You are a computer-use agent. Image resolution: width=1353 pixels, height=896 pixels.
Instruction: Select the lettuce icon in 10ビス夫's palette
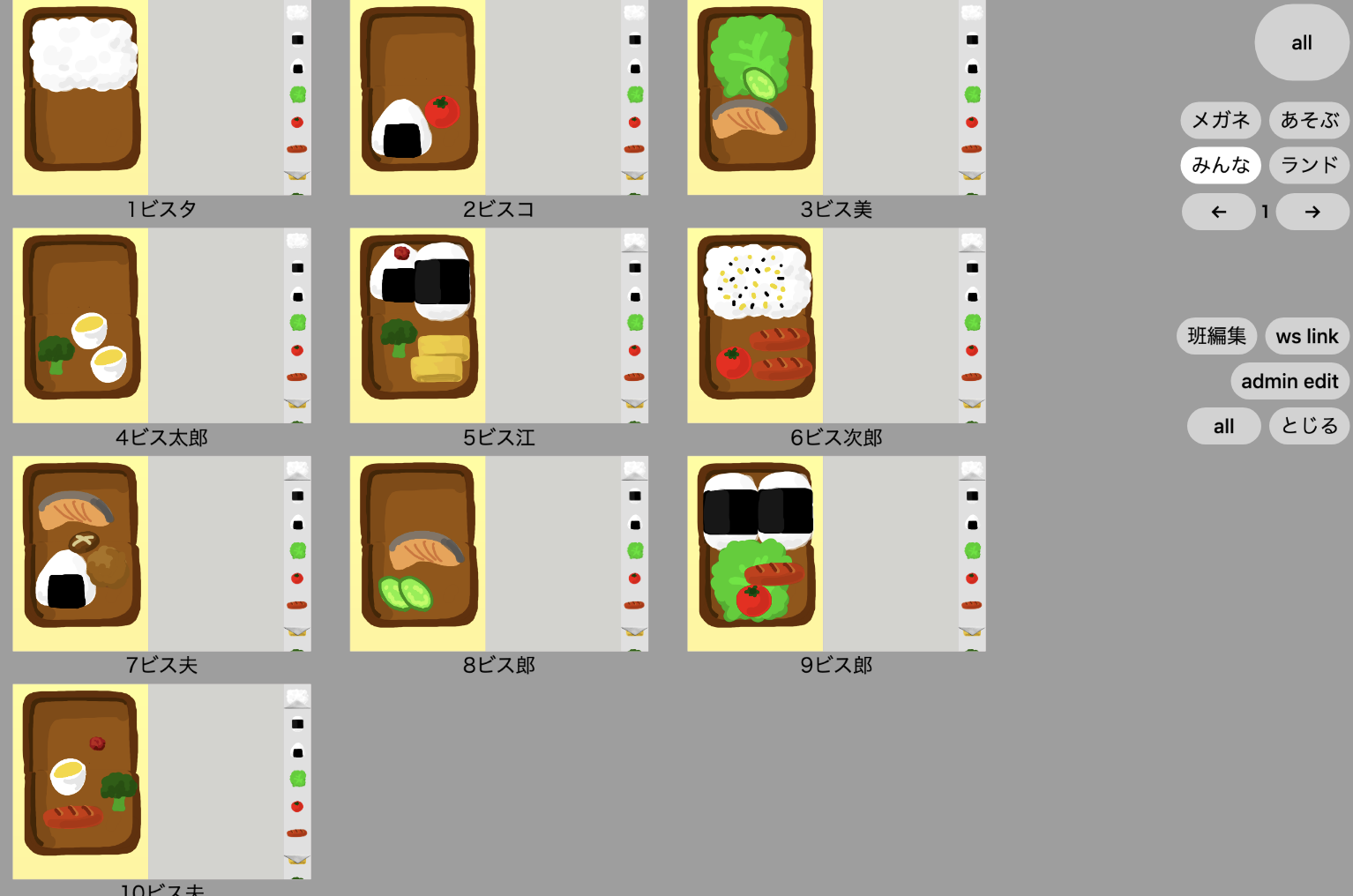click(297, 779)
